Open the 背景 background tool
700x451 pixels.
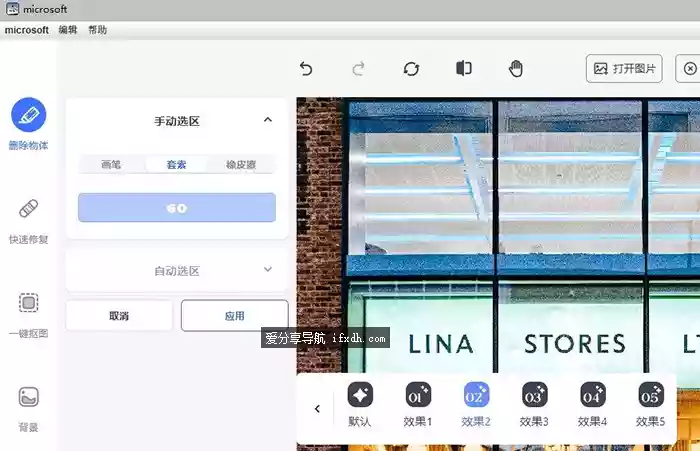tap(29, 397)
